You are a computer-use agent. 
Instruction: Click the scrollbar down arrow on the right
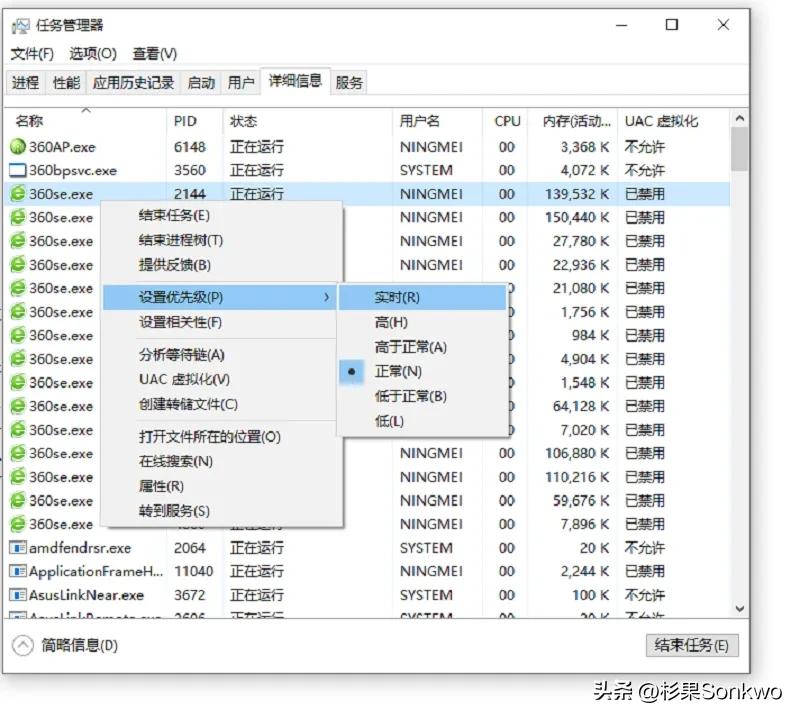(741, 609)
